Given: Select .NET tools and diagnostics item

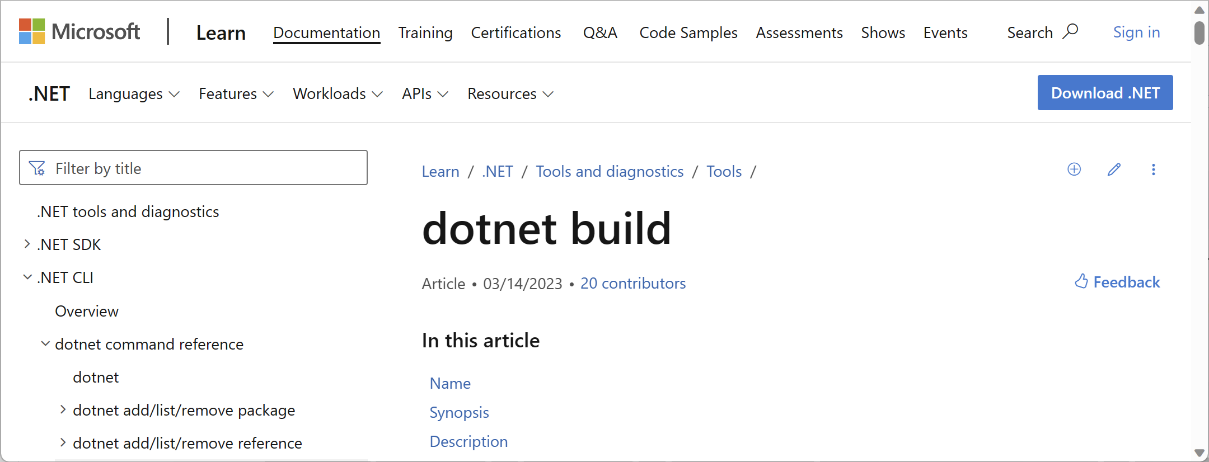Looking at the screenshot, I should [128, 211].
